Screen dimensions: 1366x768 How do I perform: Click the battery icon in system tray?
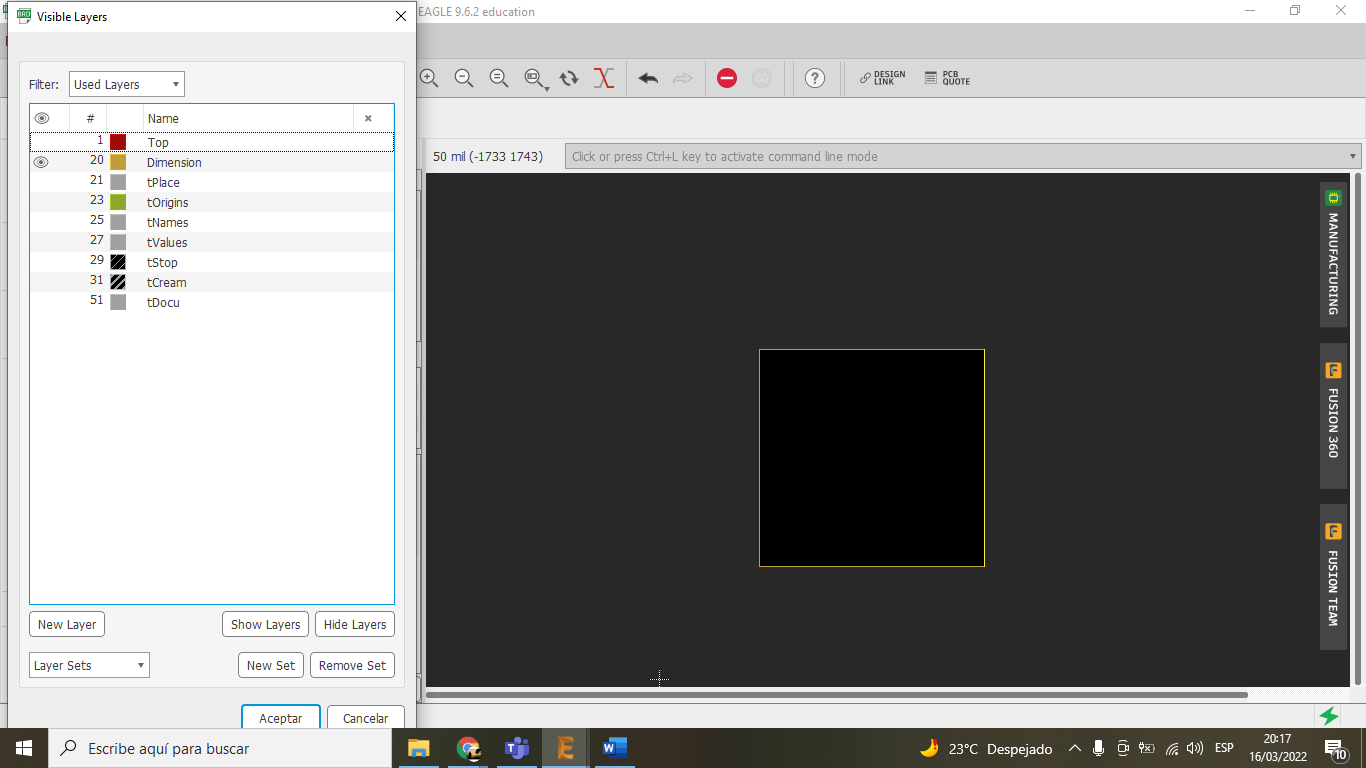[1147, 748]
